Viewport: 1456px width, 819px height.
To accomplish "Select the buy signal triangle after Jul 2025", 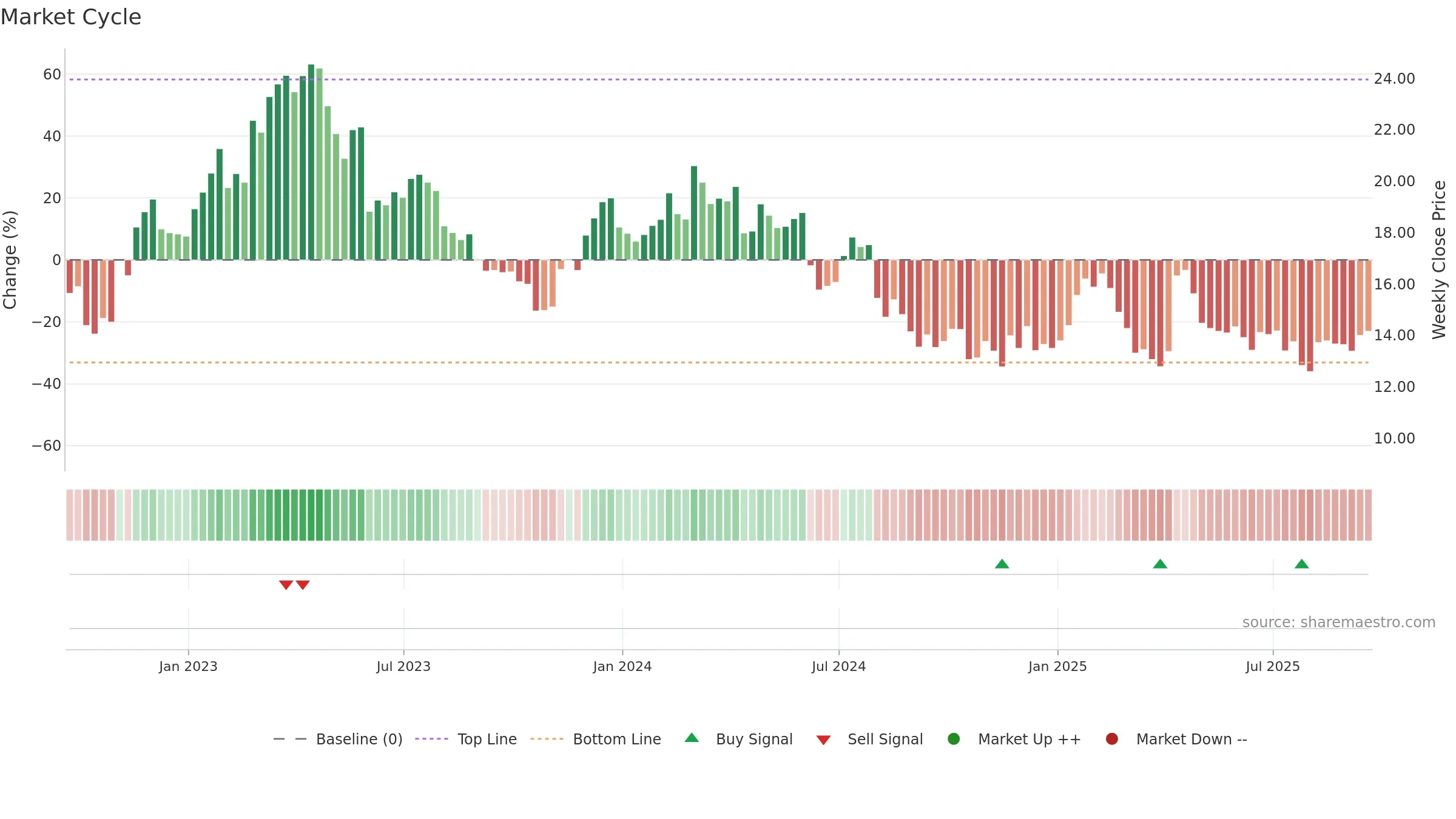I will [x=1301, y=564].
